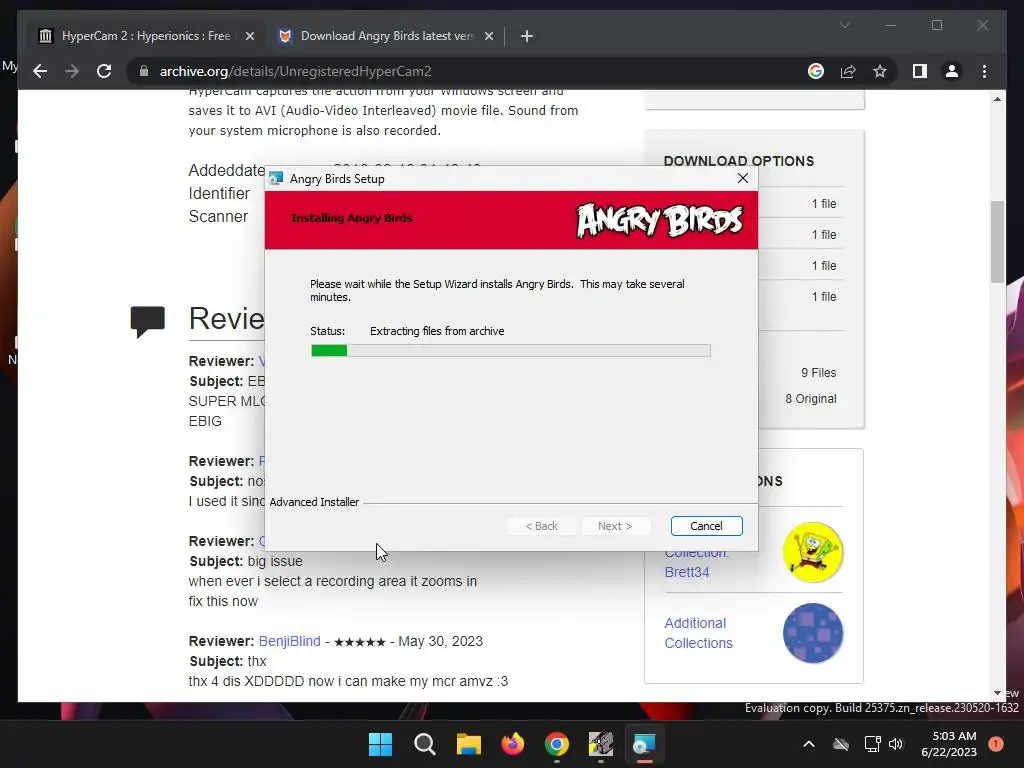
Task: Click the DOWNLOAD OPTIONS heading
Action: point(739,161)
